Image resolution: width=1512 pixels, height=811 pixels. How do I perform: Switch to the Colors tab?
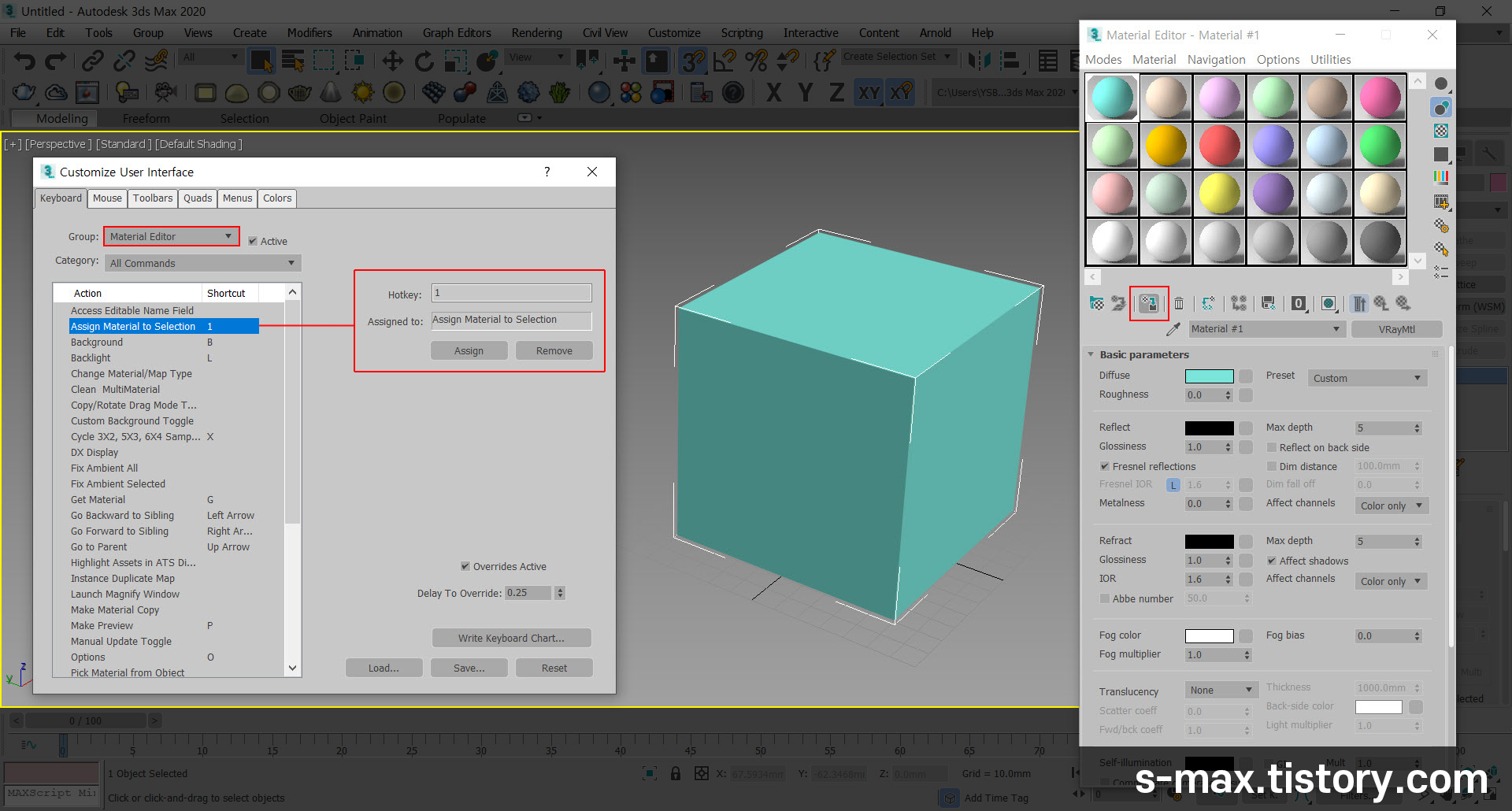tap(277, 198)
